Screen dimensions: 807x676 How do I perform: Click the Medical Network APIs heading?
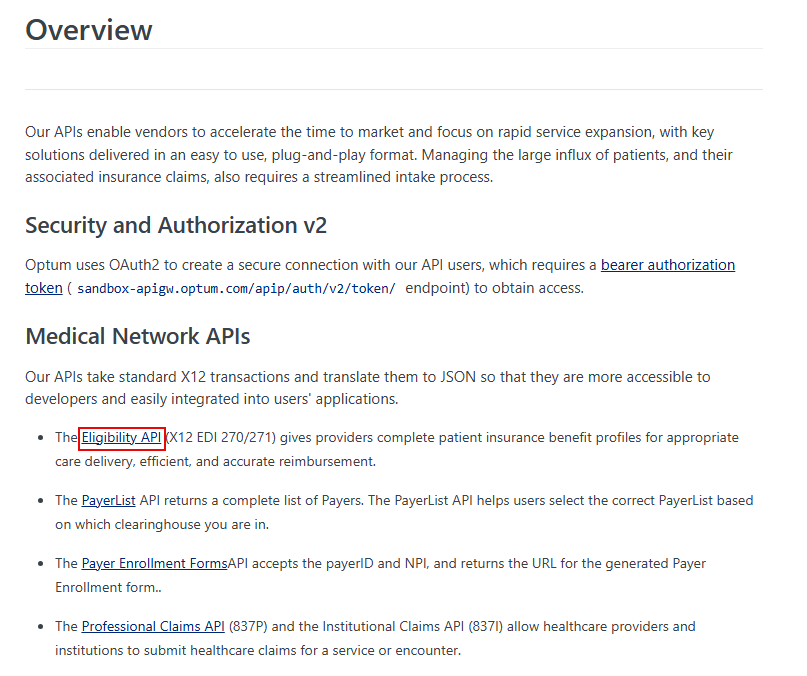point(137,336)
